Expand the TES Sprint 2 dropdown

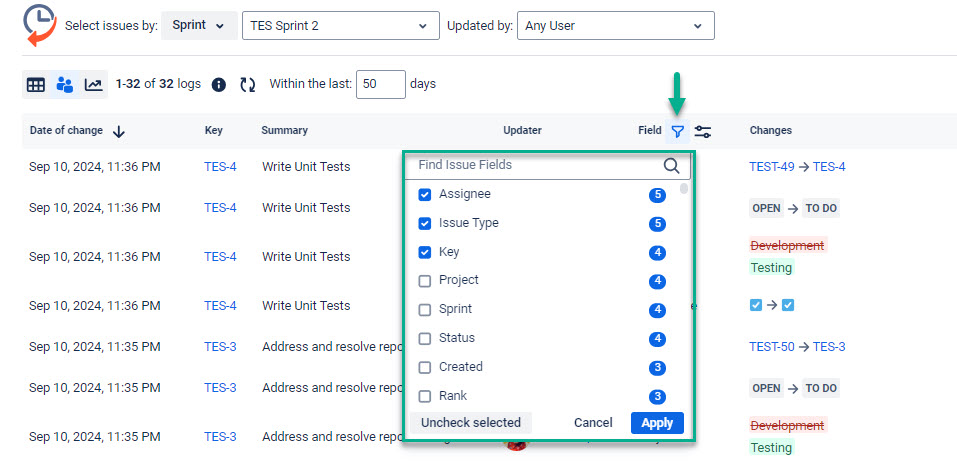(x=340, y=26)
